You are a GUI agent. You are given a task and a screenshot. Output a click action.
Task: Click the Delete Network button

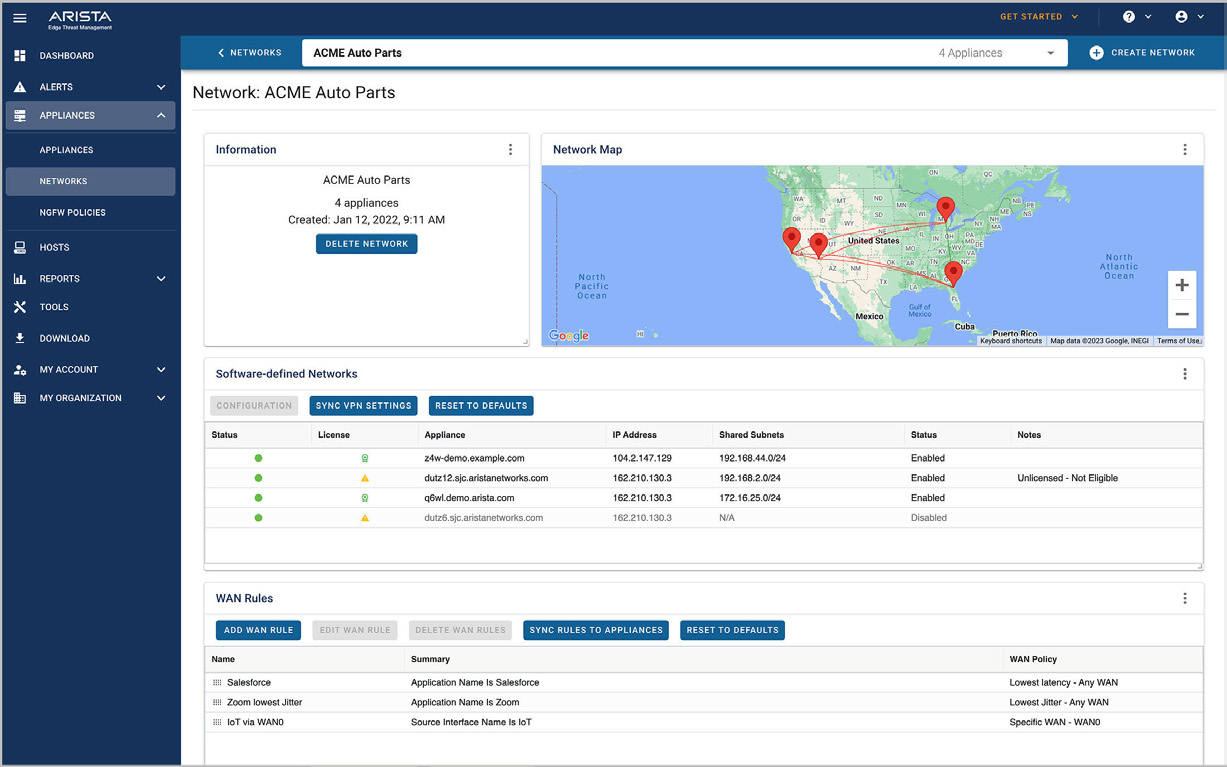coord(366,244)
